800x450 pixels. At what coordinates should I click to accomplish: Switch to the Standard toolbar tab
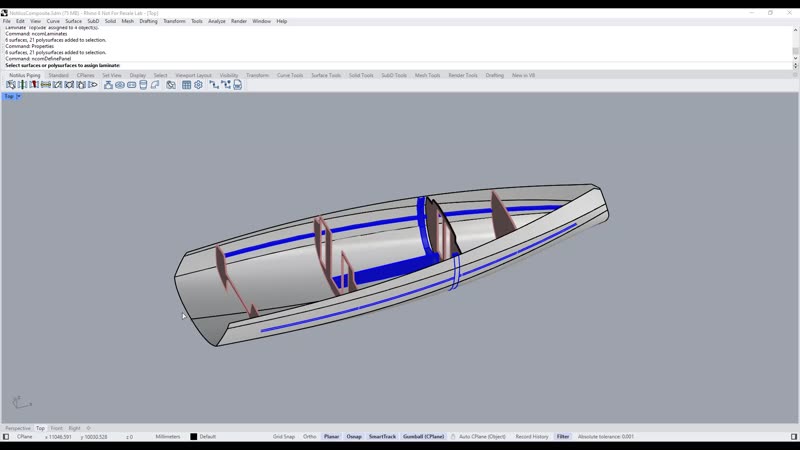point(58,76)
